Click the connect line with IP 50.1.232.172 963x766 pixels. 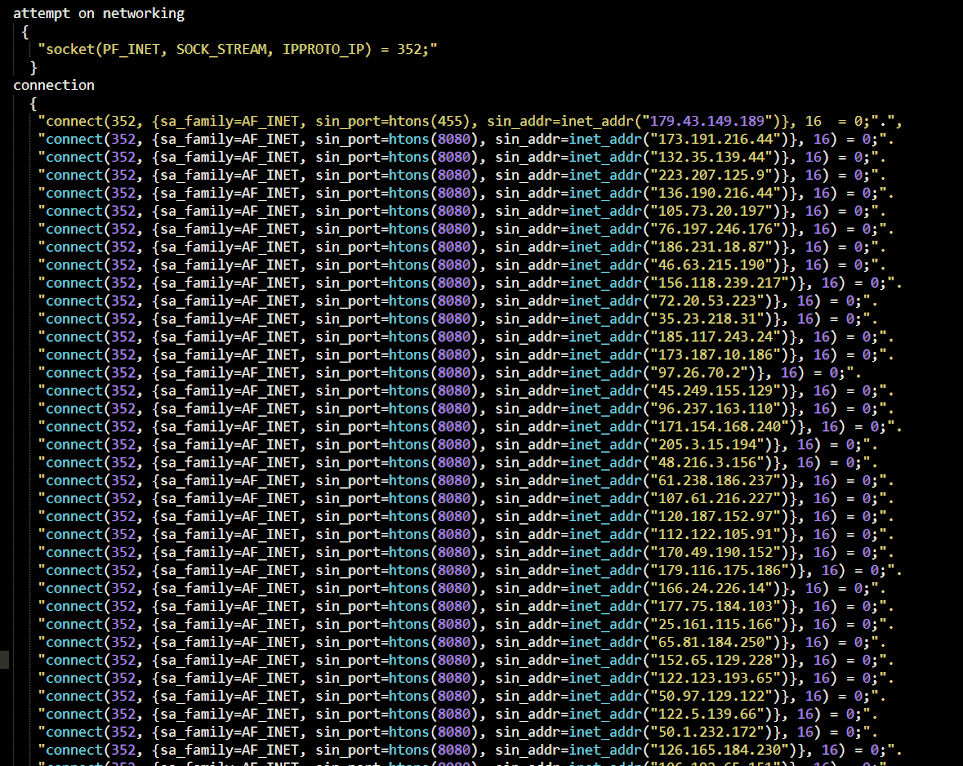point(458,732)
